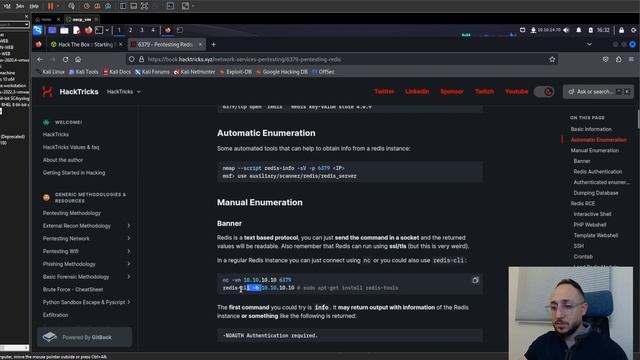The width and height of the screenshot is (640, 360).
Task: Click the VMware snapshot clock icon
Action: point(87,6)
